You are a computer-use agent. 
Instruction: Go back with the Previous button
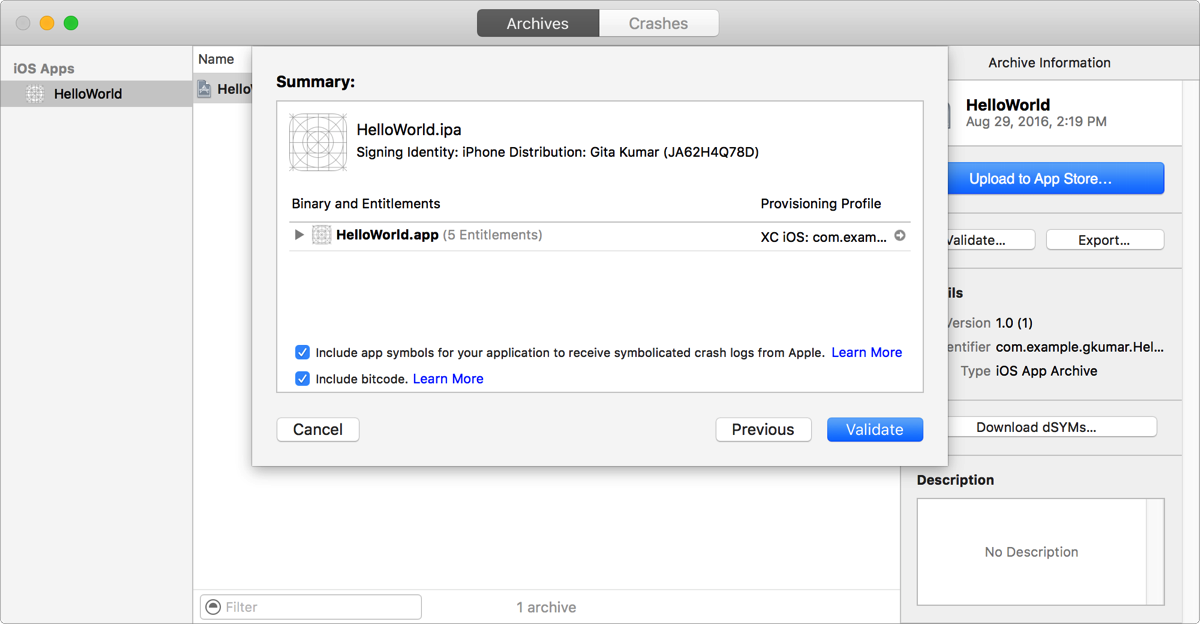pyautogui.click(x=762, y=429)
